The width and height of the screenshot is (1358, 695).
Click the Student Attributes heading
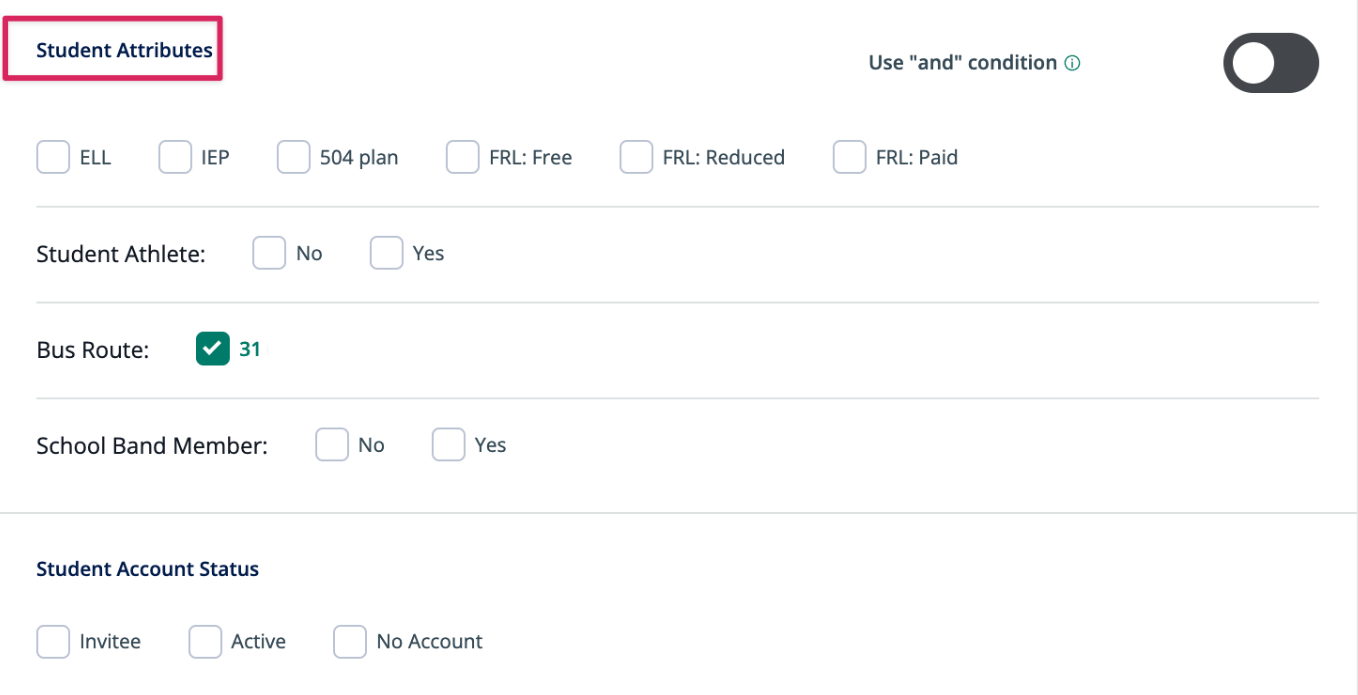(x=125, y=50)
